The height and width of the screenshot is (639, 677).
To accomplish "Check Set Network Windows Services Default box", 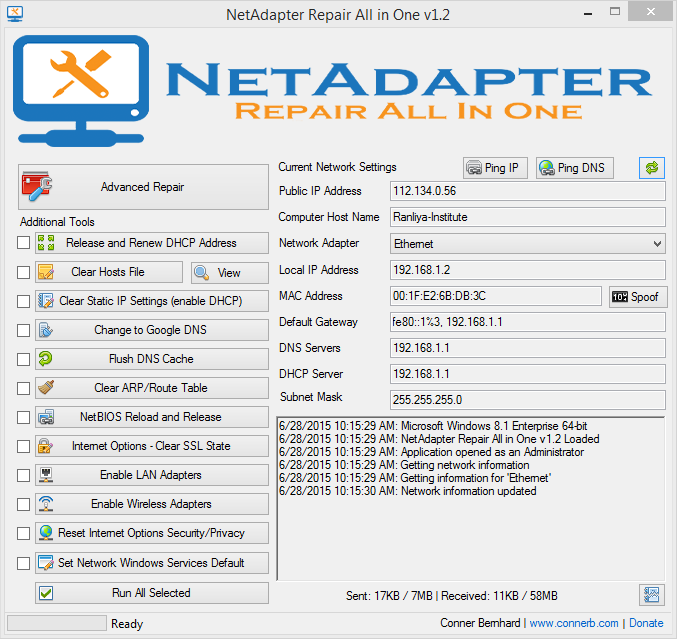I will [23, 563].
